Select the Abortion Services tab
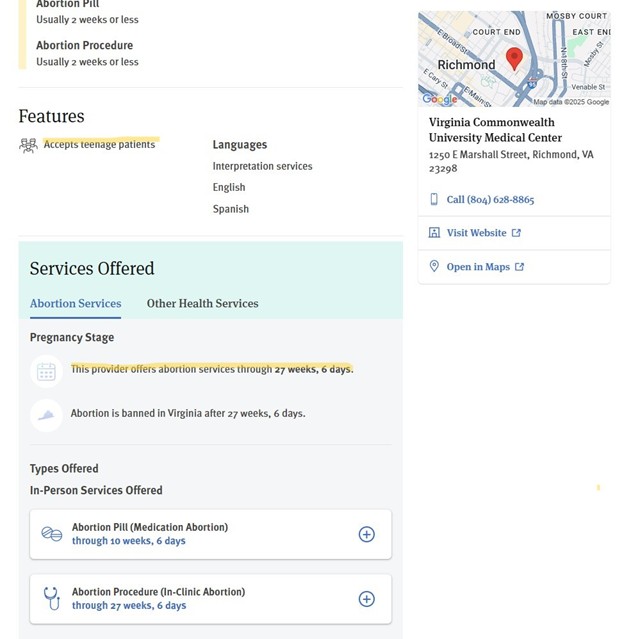631x639 pixels. coord(75,304)
